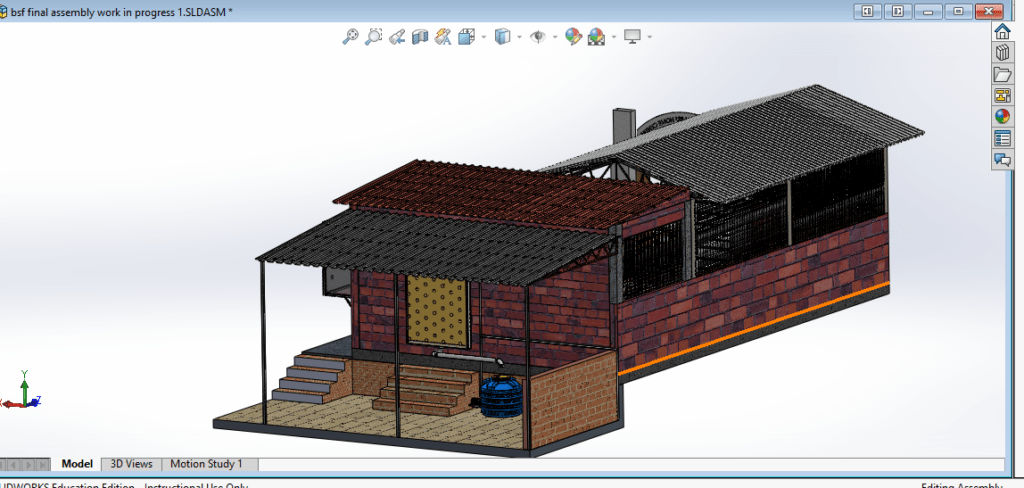This screenshot has width=1024, height=488.
Task: Click the Edit Appearance icon
Action: click(573, 37)
